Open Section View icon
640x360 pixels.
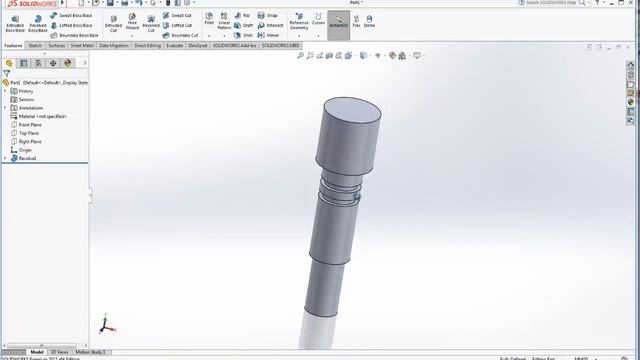point(329,56)
